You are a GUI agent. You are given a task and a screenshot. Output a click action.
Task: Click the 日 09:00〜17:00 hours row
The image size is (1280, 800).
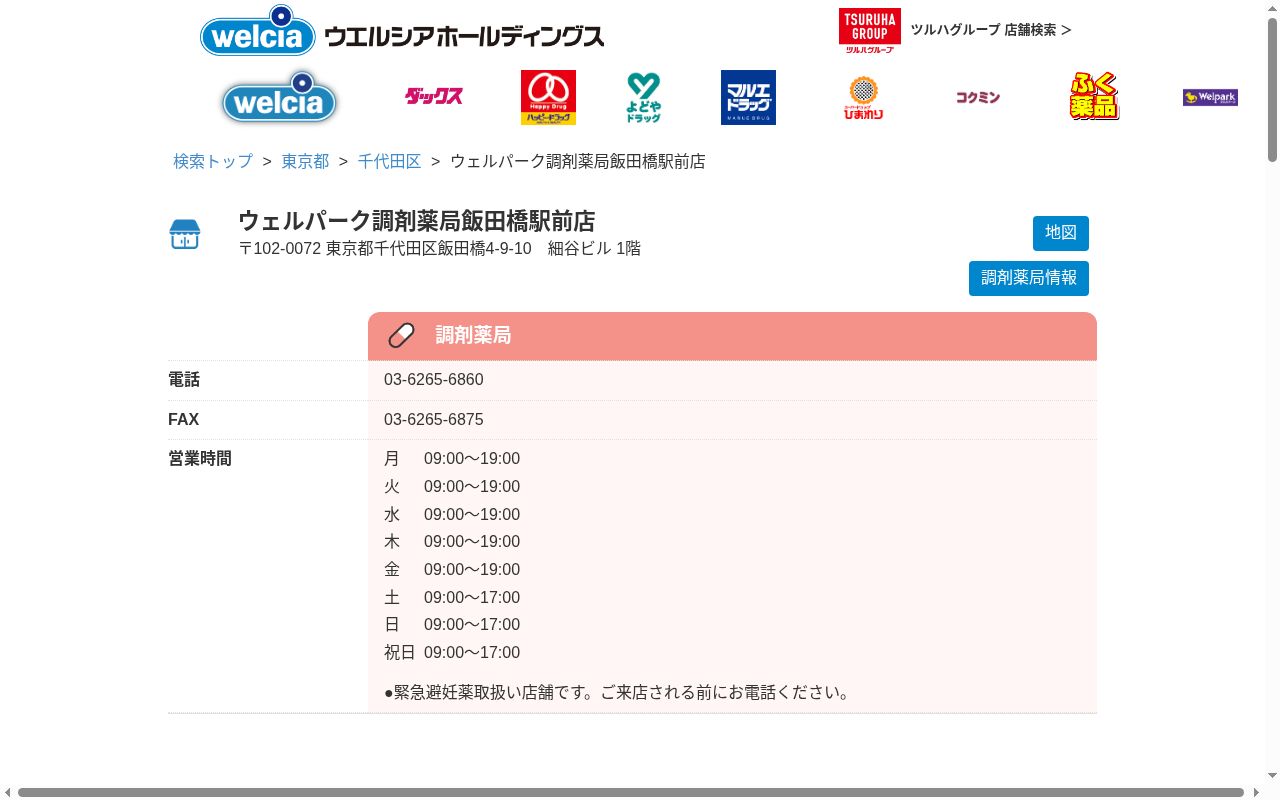pyautogui.click(x=452, y=625)
